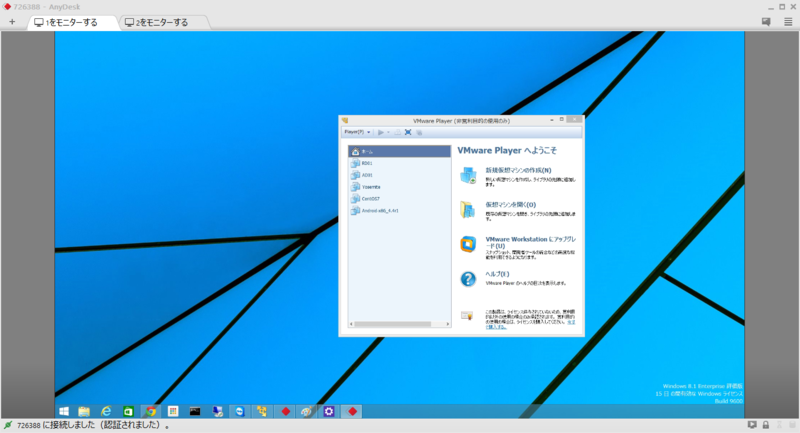Click the open virtual machine folder icon
The image size is (800, 433).
[468, 210]
